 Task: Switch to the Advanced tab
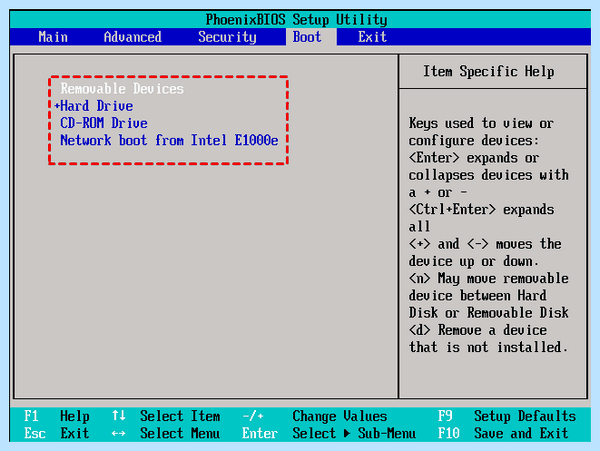[132, 37]
